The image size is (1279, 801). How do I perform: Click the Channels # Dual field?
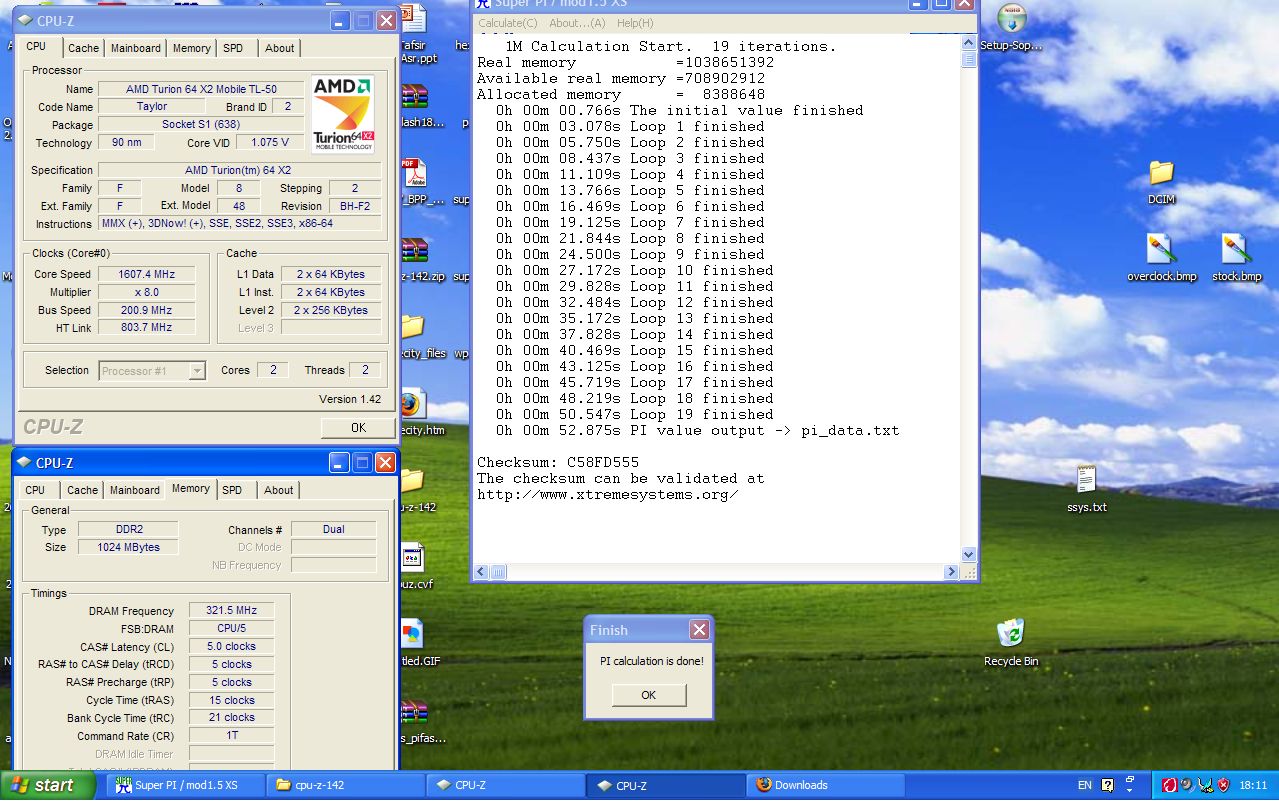333,530
